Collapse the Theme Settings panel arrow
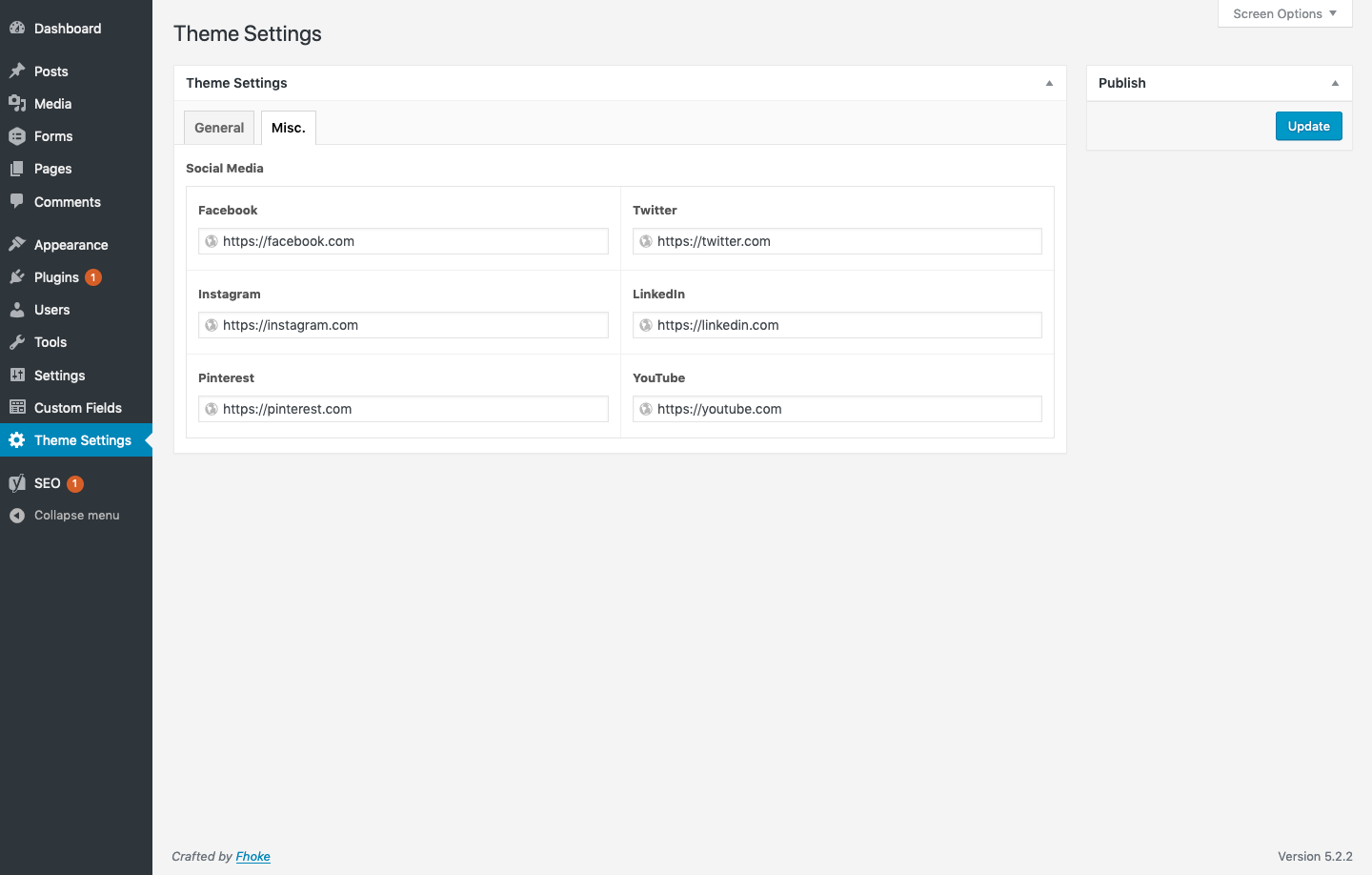Screen dimensions: 1372x875 1049,83
